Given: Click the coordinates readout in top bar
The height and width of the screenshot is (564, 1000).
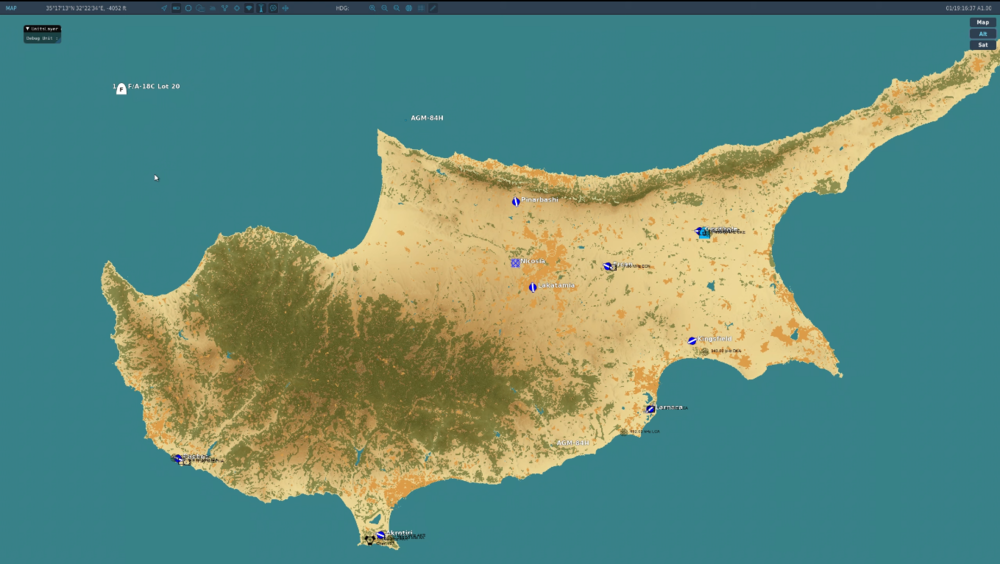Looking at the screenshot, I should click(86, 8).
